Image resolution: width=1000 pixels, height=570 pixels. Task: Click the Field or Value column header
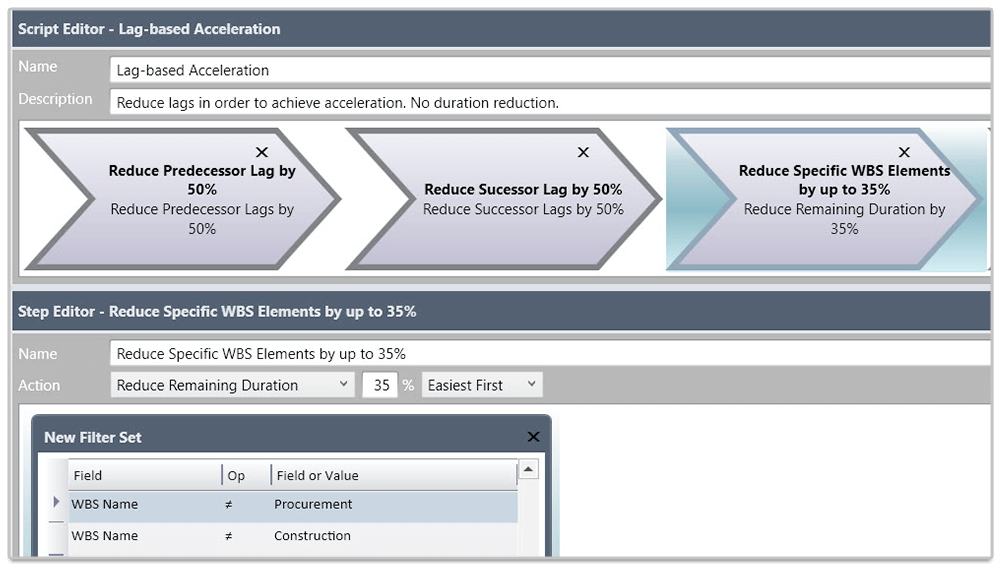pos(390,476)
